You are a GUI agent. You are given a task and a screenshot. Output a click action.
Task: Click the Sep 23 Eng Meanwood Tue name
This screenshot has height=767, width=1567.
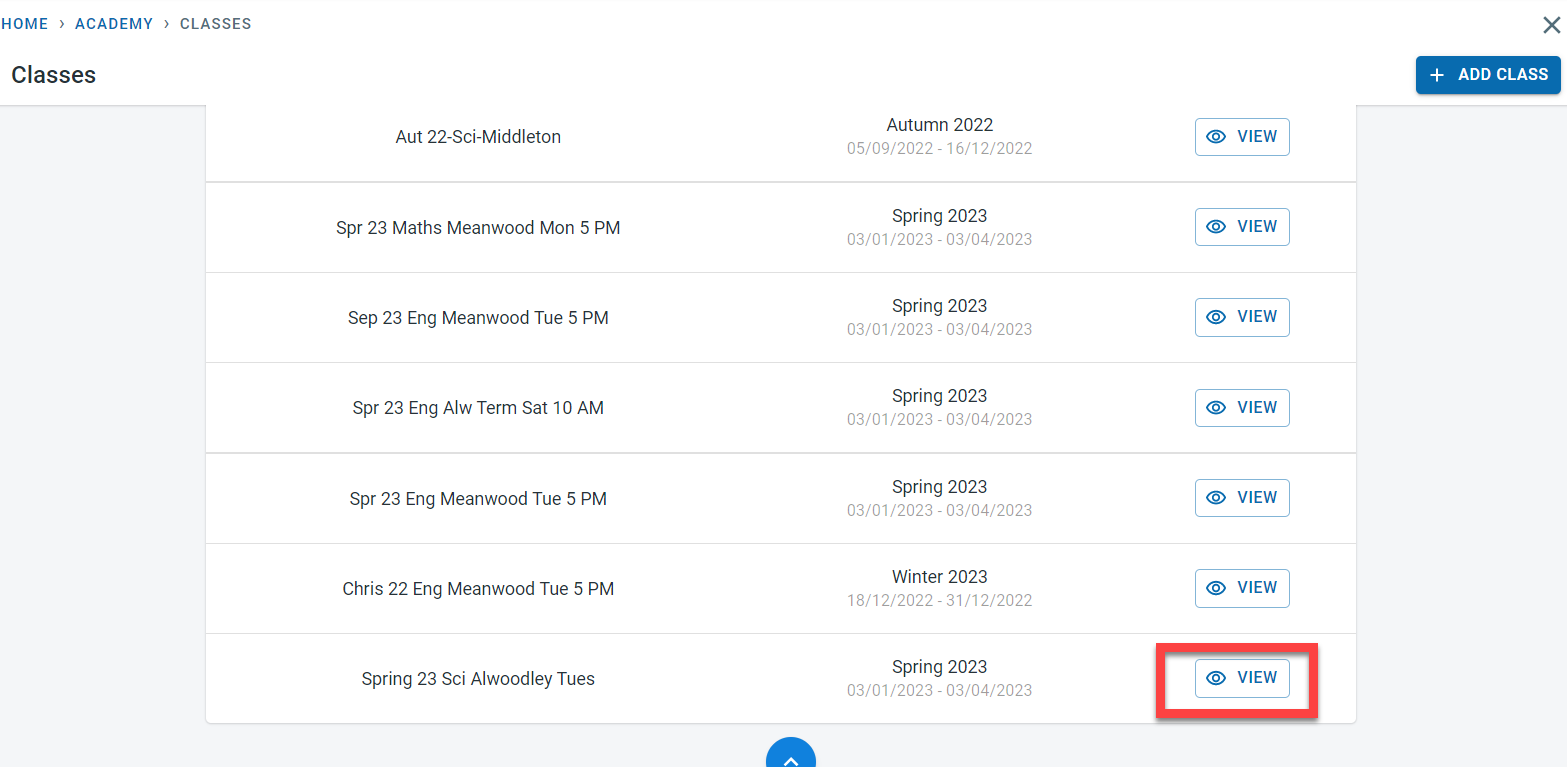[x=478, y=318]
